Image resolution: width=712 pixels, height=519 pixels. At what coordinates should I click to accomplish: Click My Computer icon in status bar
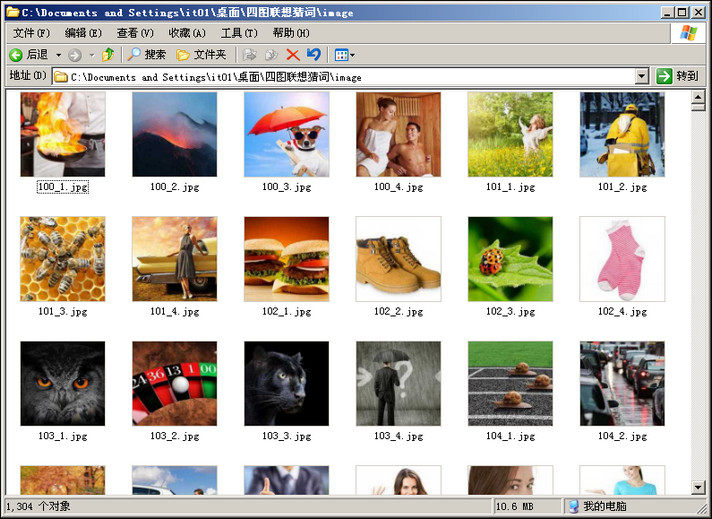[x=574, y=506]
